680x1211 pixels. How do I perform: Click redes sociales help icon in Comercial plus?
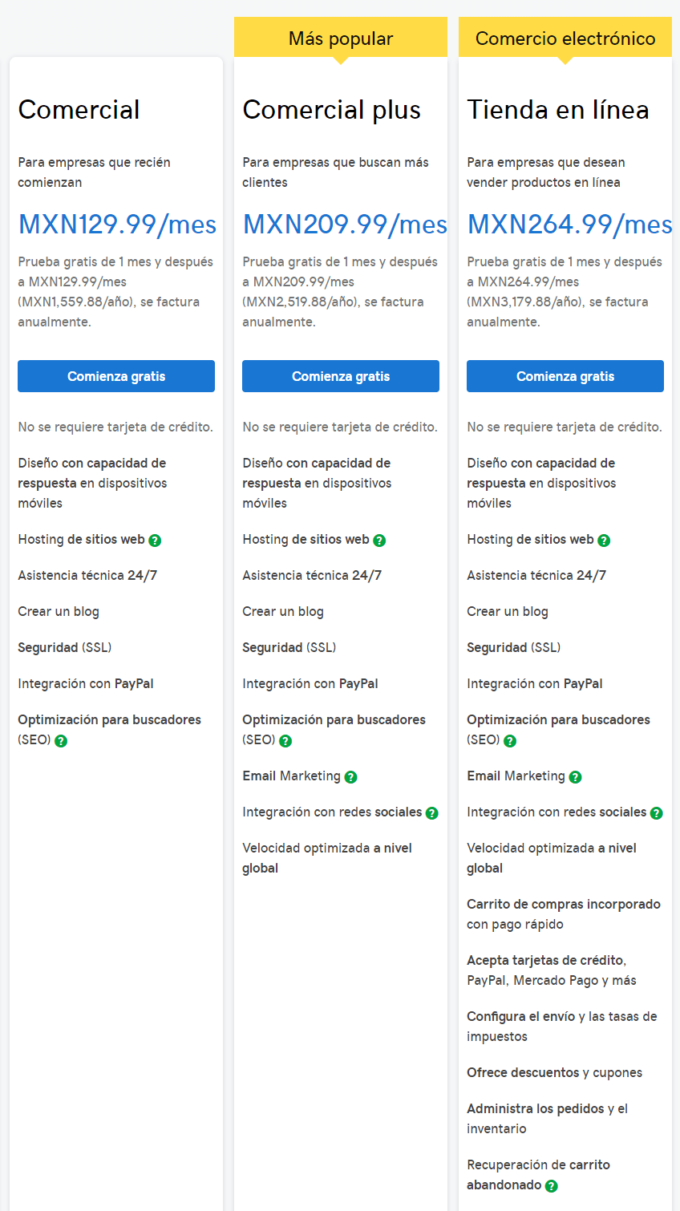click(x=432, y=813)
